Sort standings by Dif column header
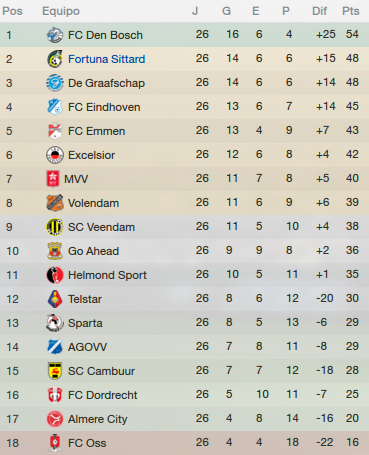The image size is (369, 455). pos(319,11)
